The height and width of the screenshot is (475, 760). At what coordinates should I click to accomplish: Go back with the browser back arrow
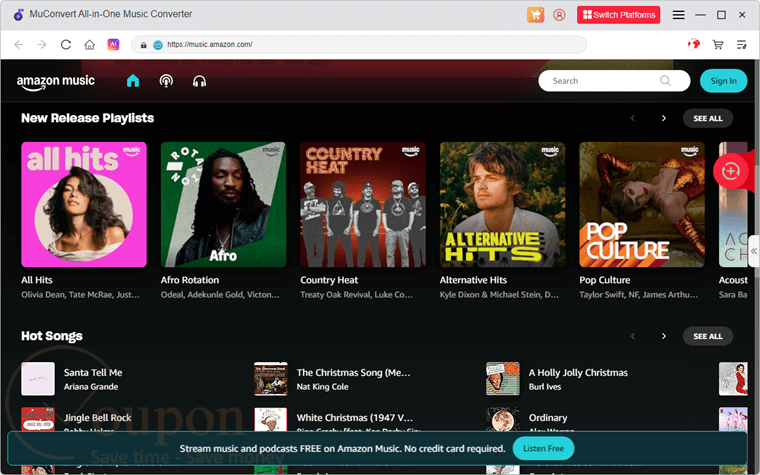click(x=18, y=45)
